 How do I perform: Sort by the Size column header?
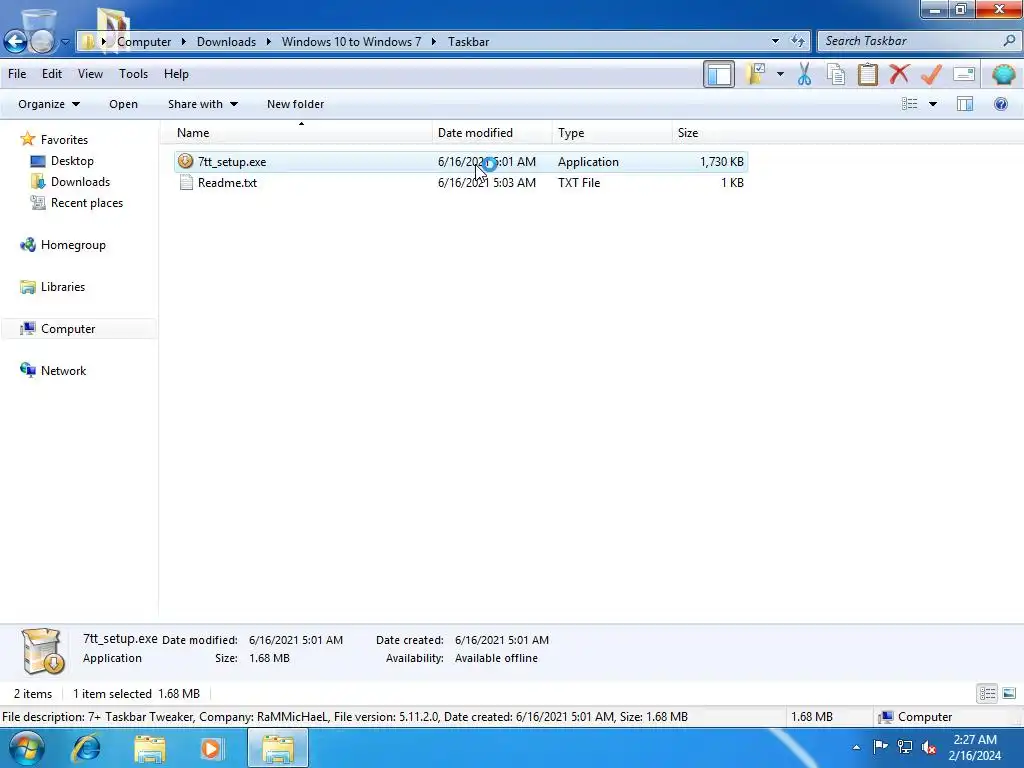click(711, 133)
